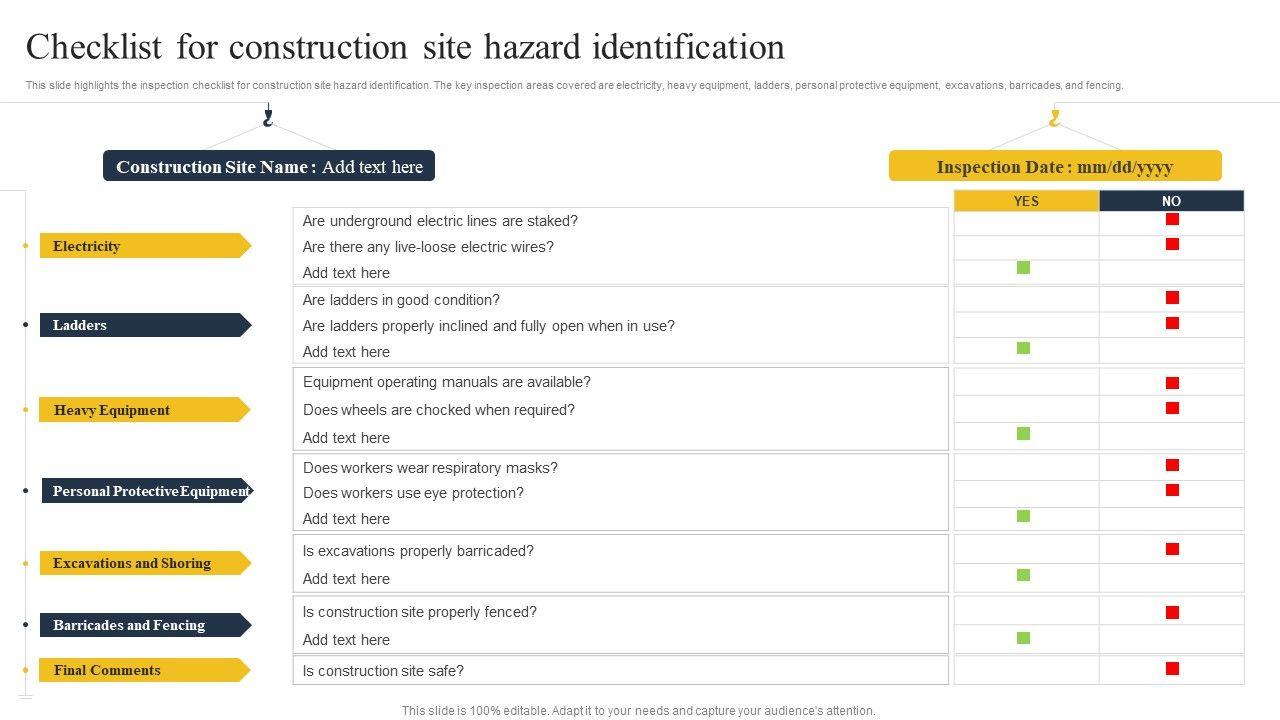The height and width of the screenshot is (720, 1280).
Task: Click the Construction Site Name field
Action: point(269,167)
